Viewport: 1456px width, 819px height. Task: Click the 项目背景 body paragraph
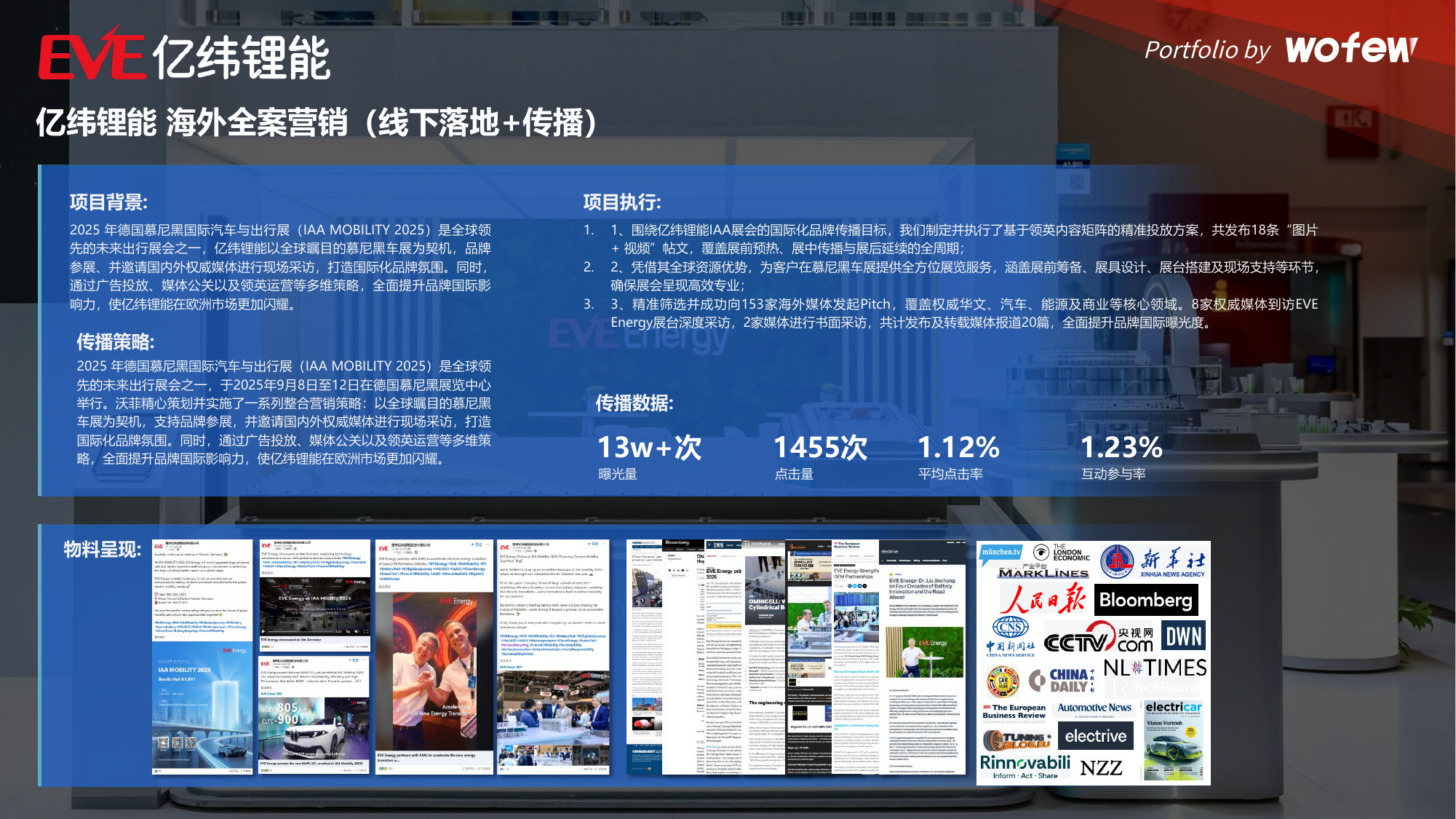pyautogui.click(x=281, y=266)
